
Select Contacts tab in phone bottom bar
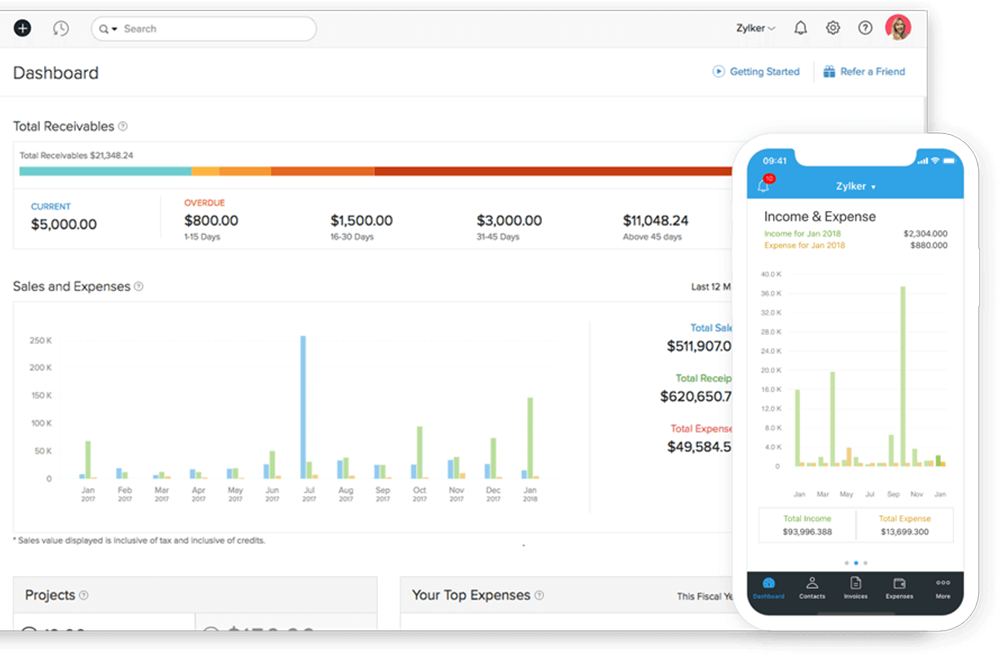point(812,588)
